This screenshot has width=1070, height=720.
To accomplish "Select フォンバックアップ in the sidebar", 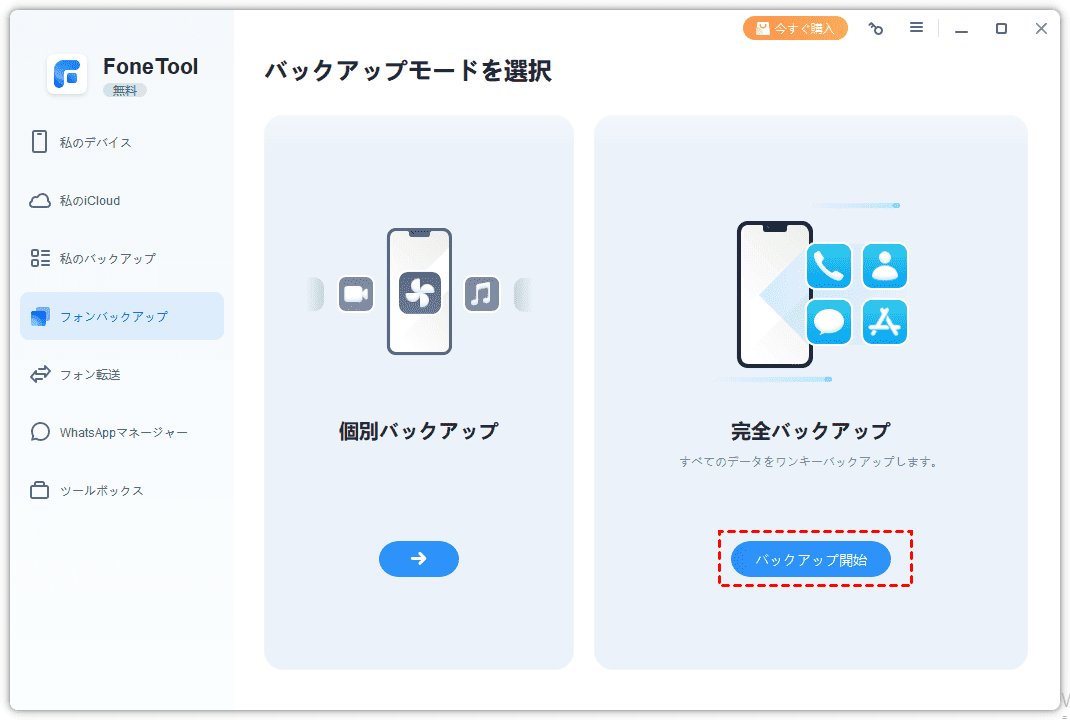I will (121, 316).
